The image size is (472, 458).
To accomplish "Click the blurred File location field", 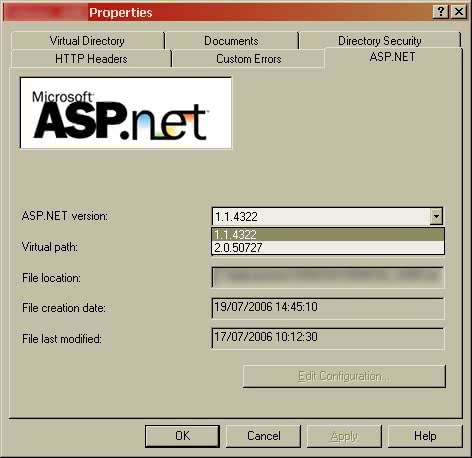I will pos(328,277).
